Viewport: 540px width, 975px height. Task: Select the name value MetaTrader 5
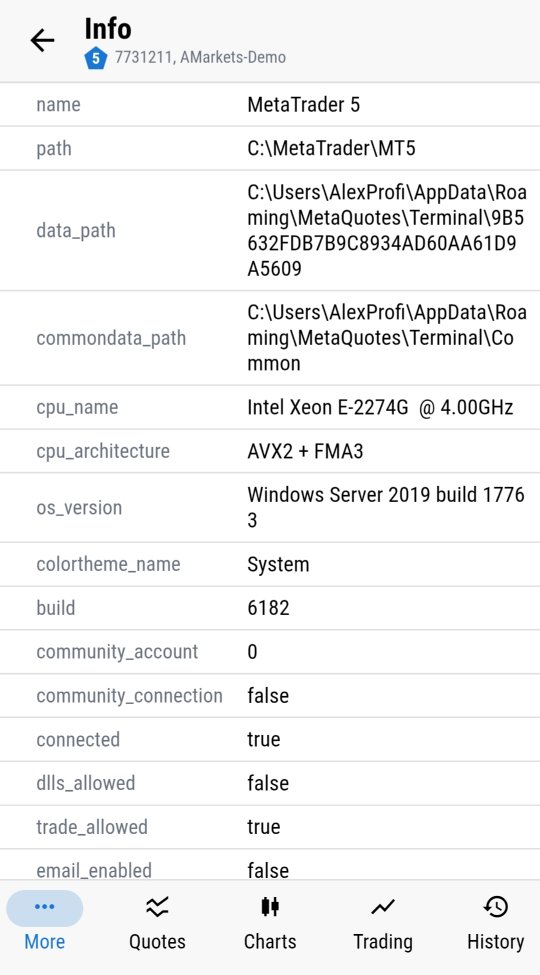click(x=304, y=104)
